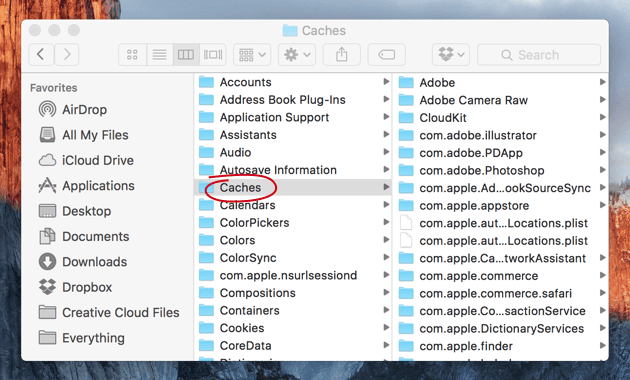
Task: Select the com.apple.finder folder
Action: click(501, 346)
